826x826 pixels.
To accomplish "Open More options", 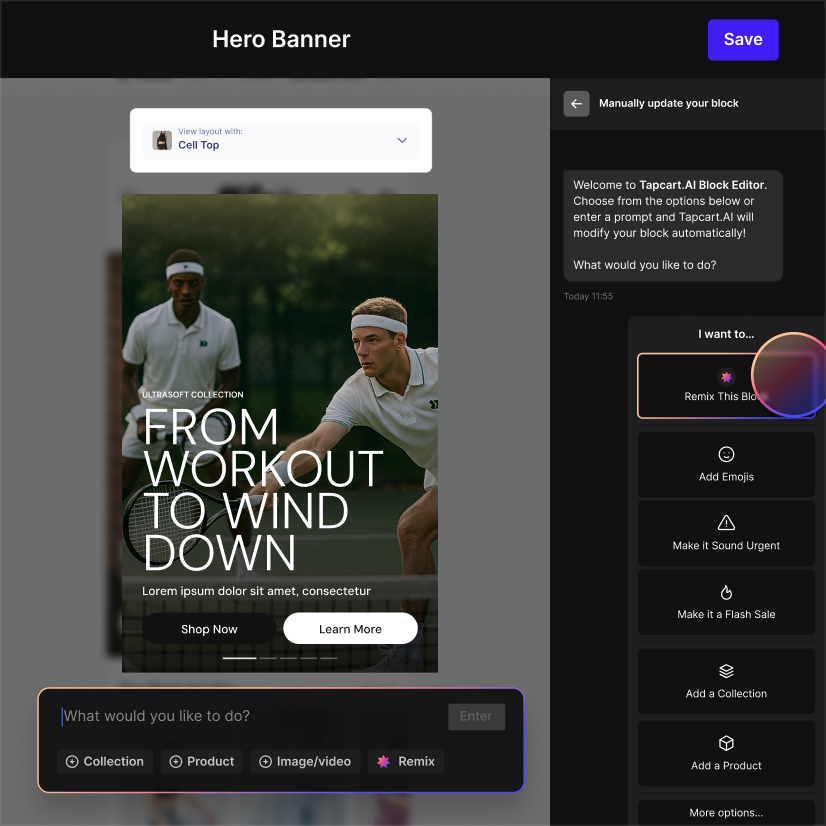I will tap(726, 812).
